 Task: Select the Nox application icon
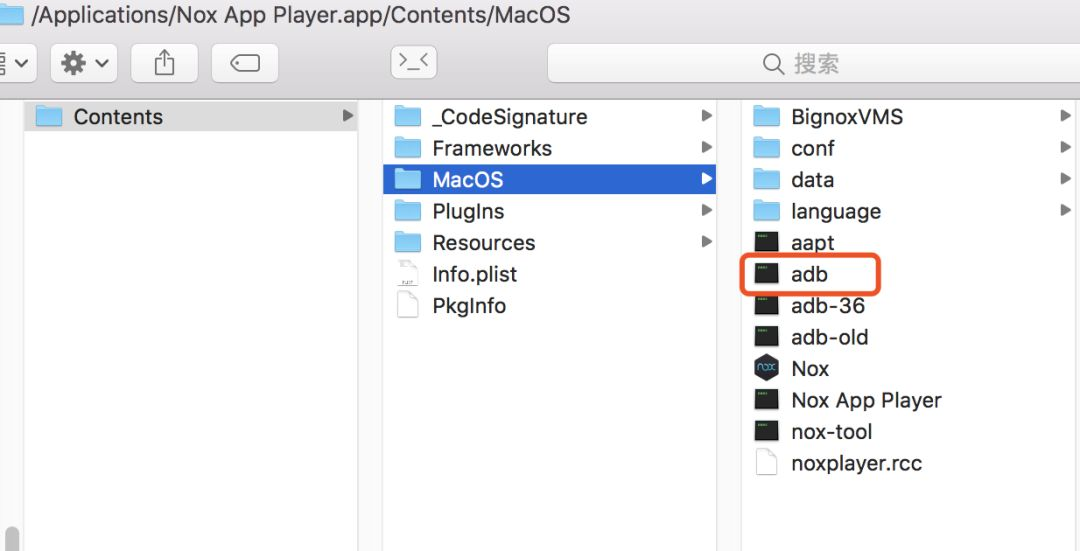766,368
